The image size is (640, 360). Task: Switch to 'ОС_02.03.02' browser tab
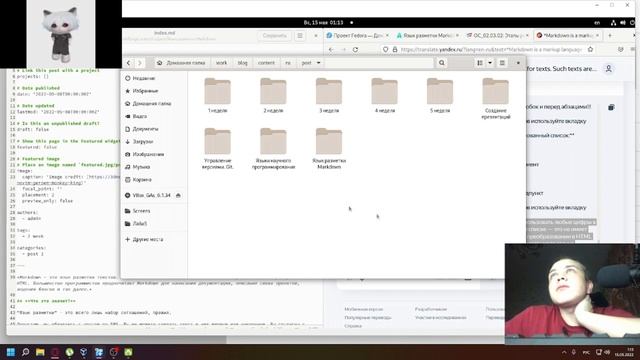pos(498,36)
